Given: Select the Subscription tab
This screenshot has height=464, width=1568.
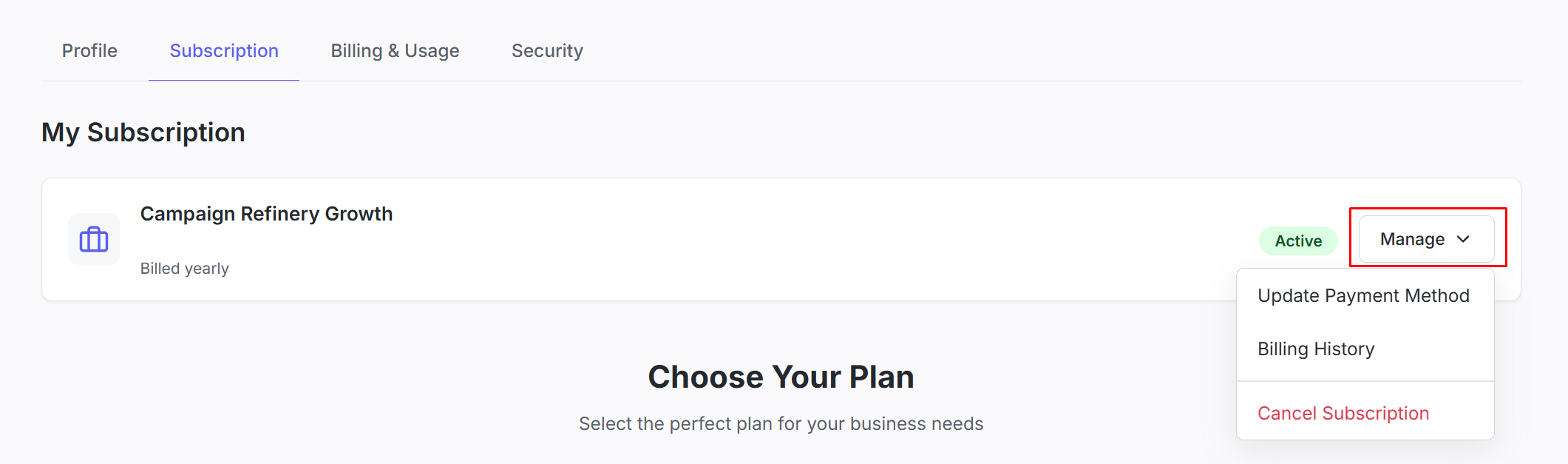Looking at the screenshot, I should click(224, 50).
